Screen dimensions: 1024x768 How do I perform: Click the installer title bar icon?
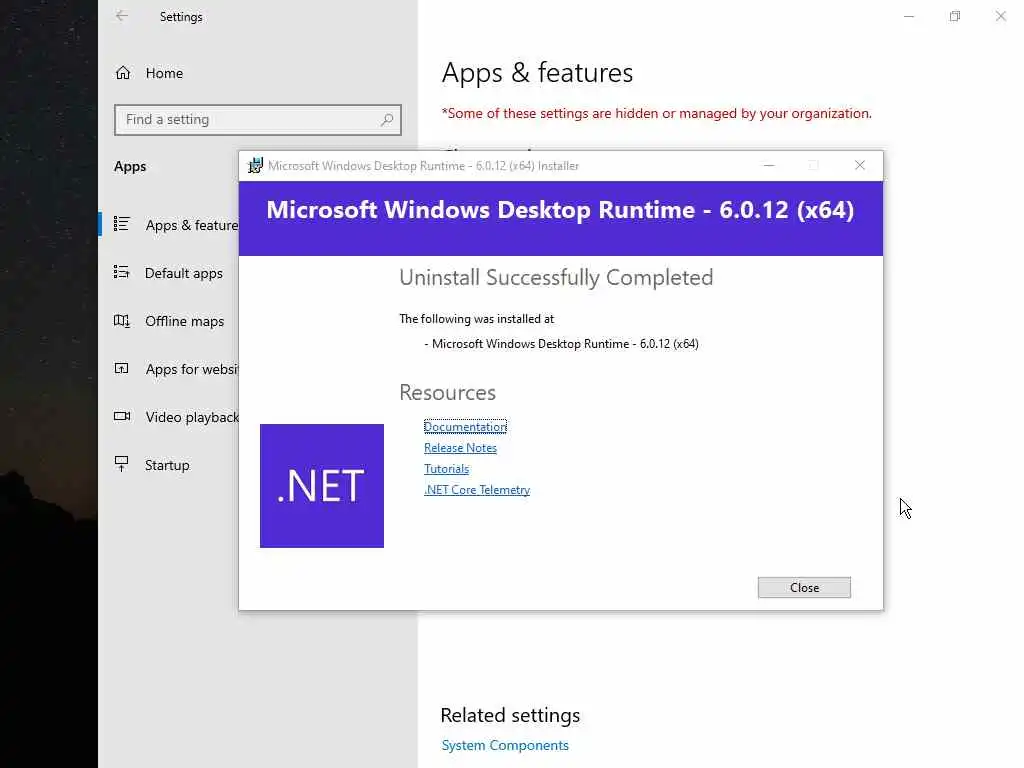coord(256,166)
